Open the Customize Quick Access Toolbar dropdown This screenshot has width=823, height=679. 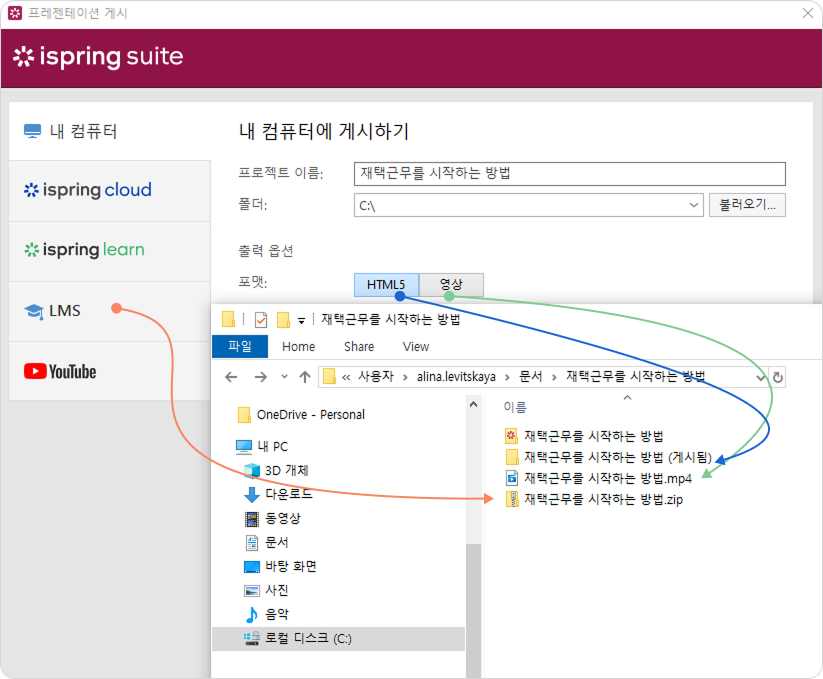(301, 321)
